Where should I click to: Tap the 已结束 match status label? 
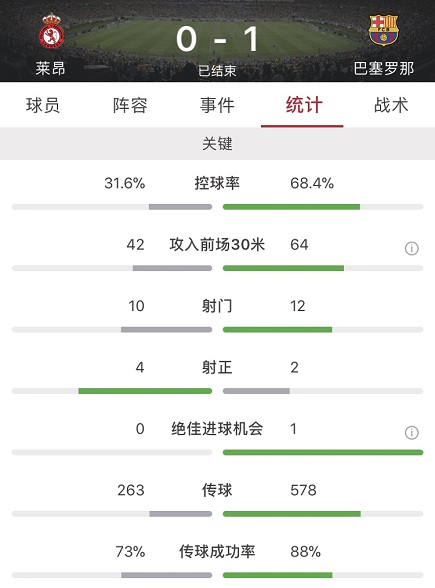[217, 70]
